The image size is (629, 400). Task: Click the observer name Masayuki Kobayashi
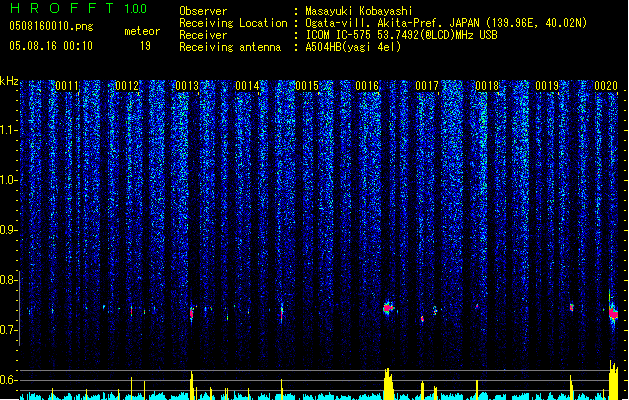359,11
